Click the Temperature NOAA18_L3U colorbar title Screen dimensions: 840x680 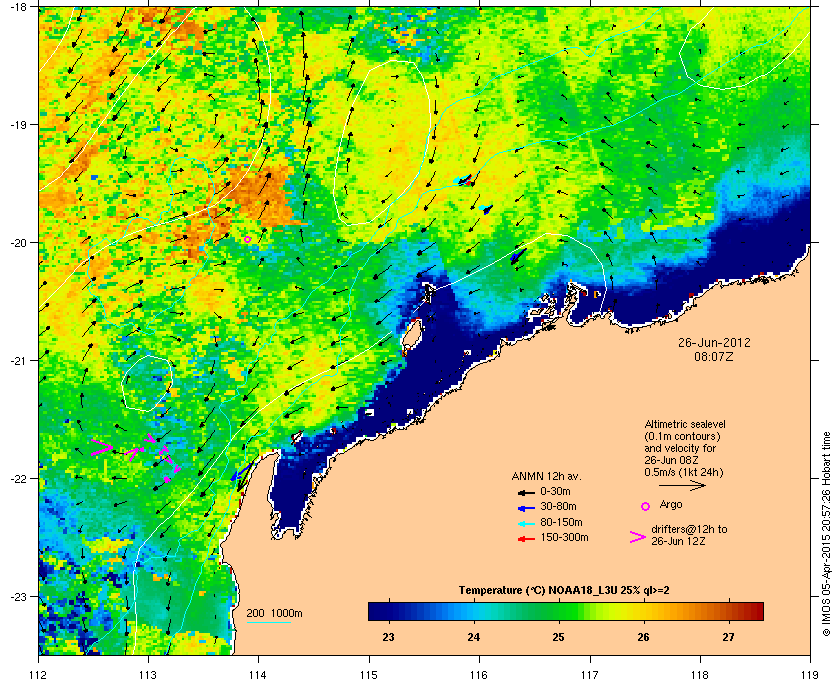pos(564,590)
